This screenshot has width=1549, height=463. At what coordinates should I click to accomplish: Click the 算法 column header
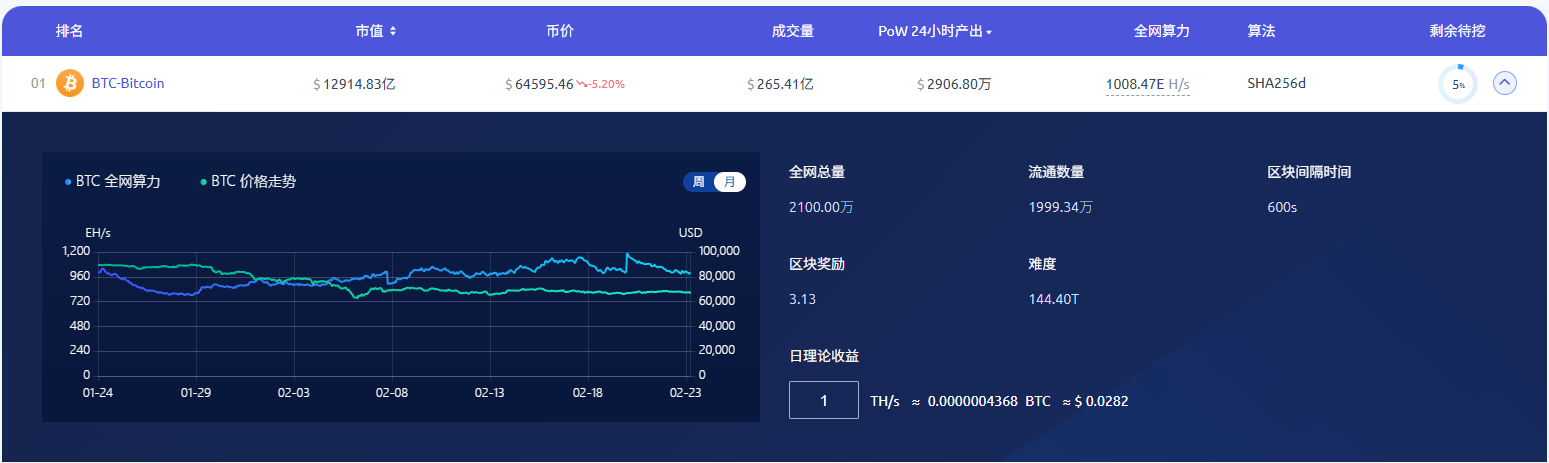(x=1261, y=31)
